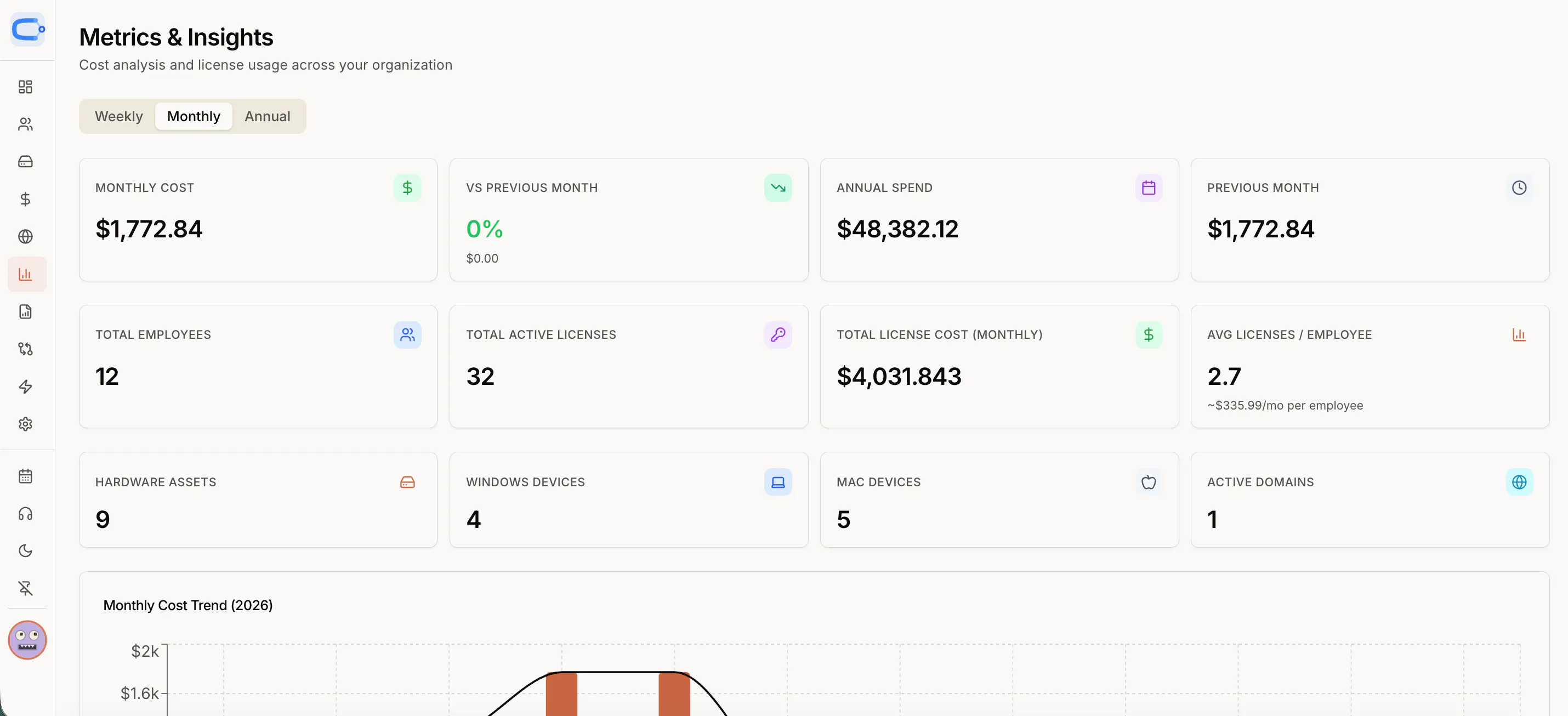The image size is (1568, 716).
Task: Open the dollar sign costs icon in sidebar
Action: tap(26, 199)
